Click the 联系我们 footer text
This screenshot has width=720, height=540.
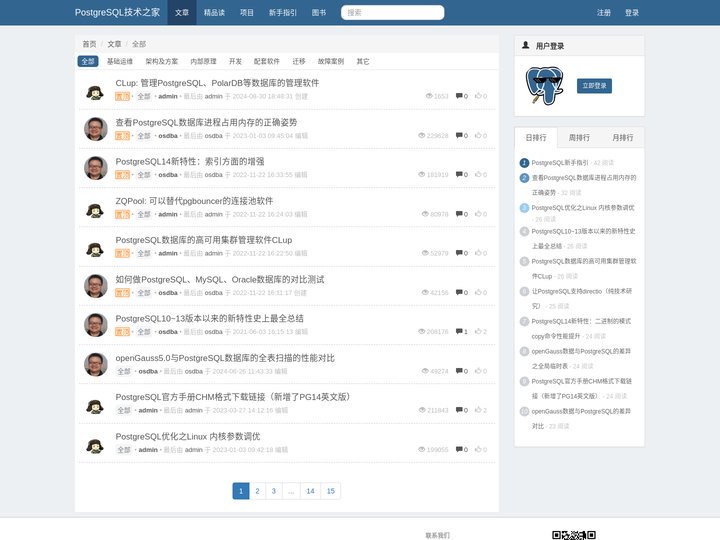click(437, 535)
